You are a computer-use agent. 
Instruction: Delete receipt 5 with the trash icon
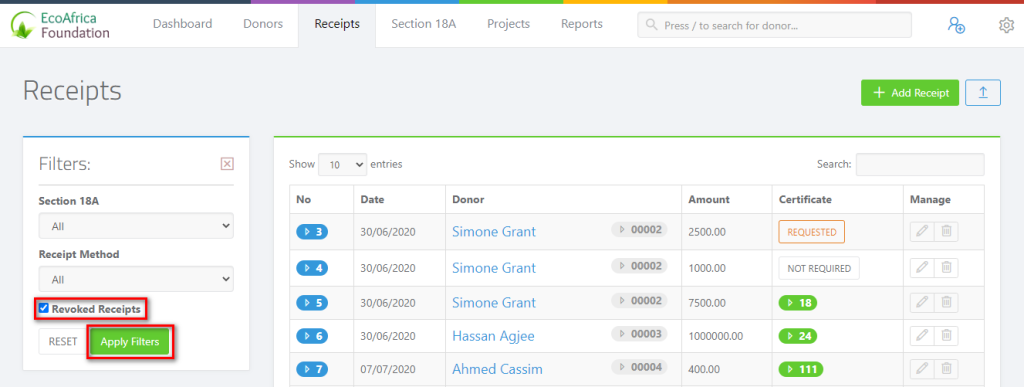pyautogui.click(x=946, y=302)
